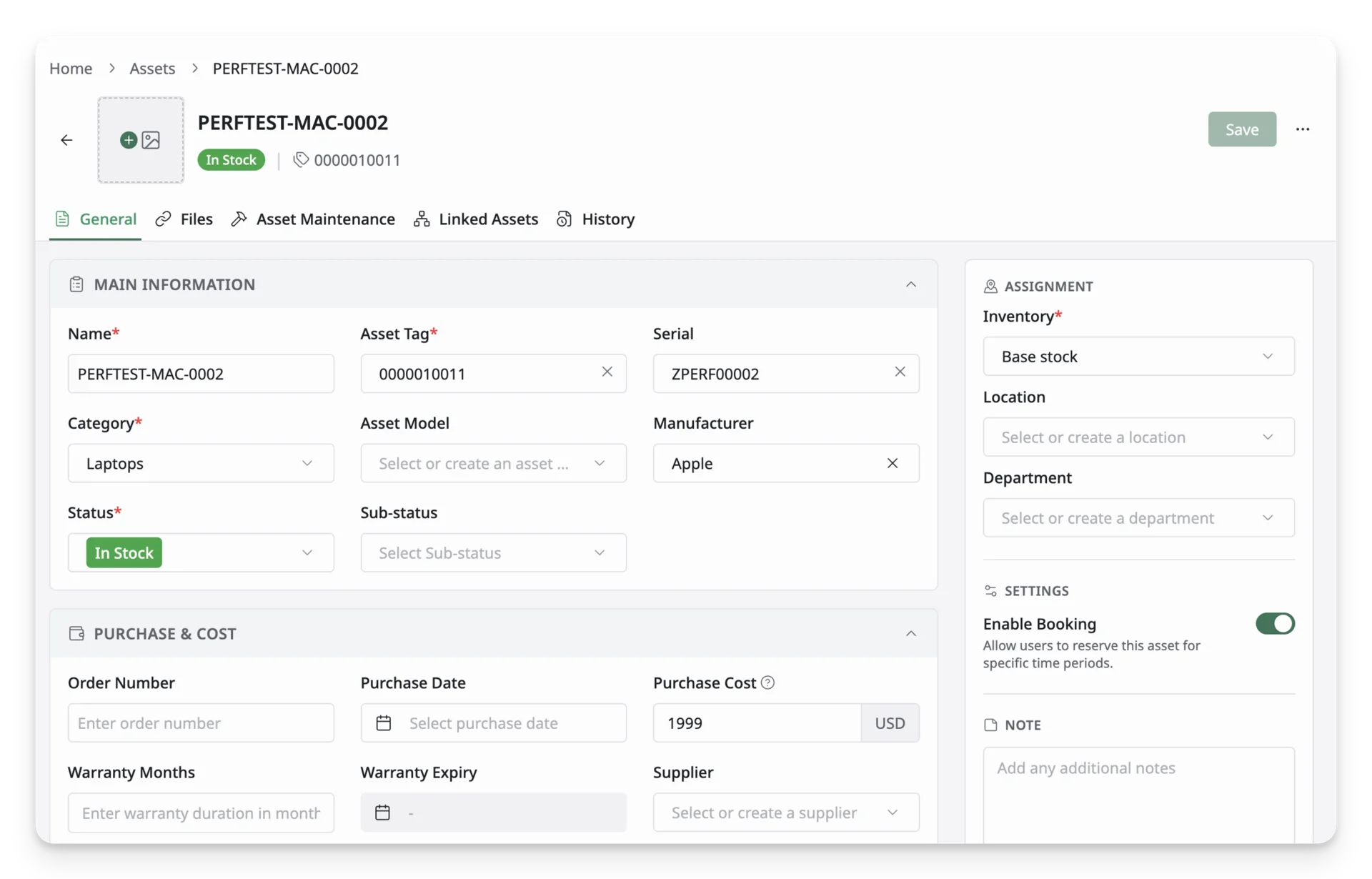Collapse the Main Information section
The image size is (1372, 879).
coord(911,284)
